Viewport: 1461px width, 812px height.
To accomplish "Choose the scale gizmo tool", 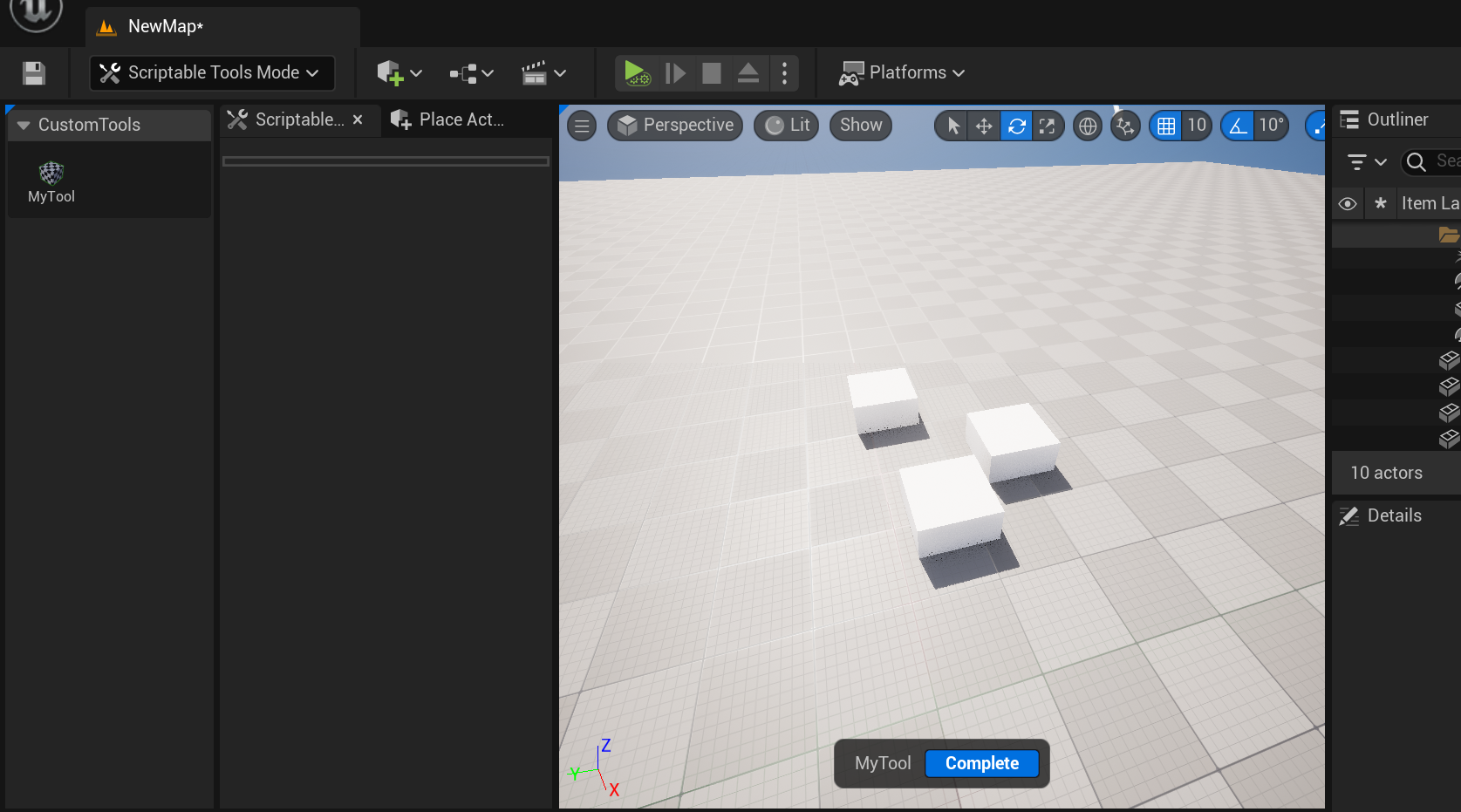I will click(x=1047, y=126).
